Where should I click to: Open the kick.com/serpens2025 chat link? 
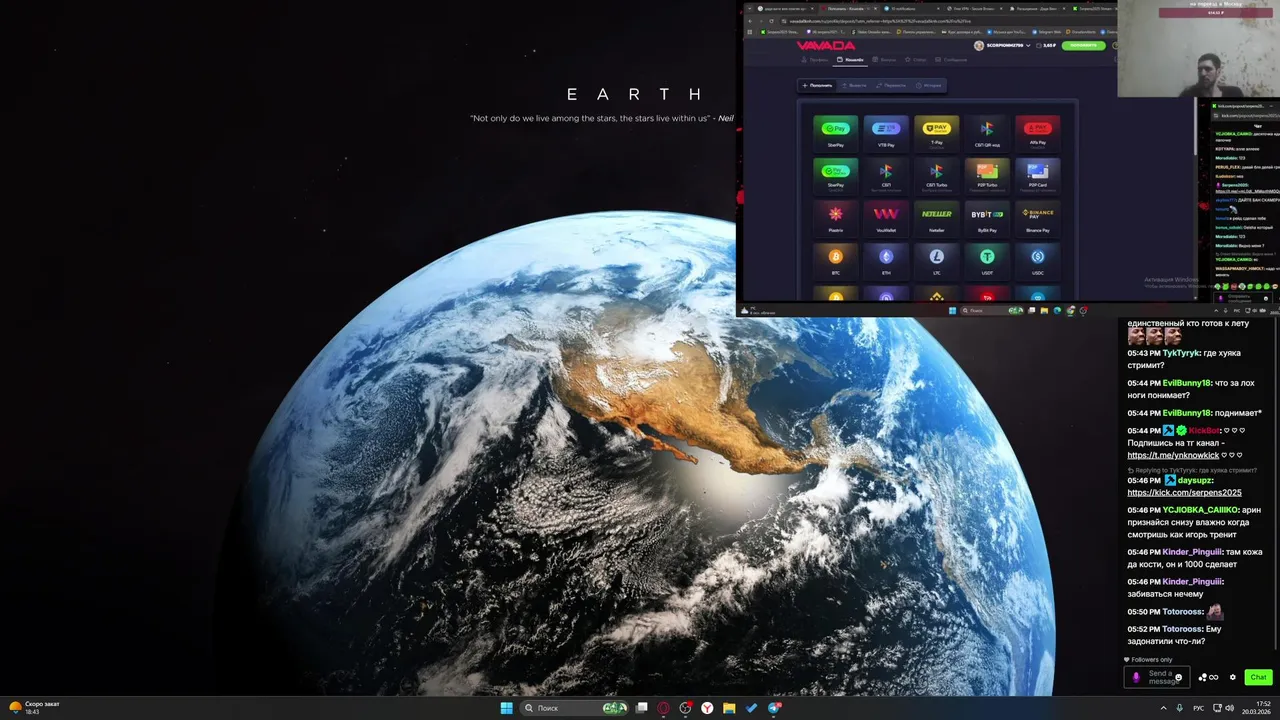click(x=1184, y=492)
